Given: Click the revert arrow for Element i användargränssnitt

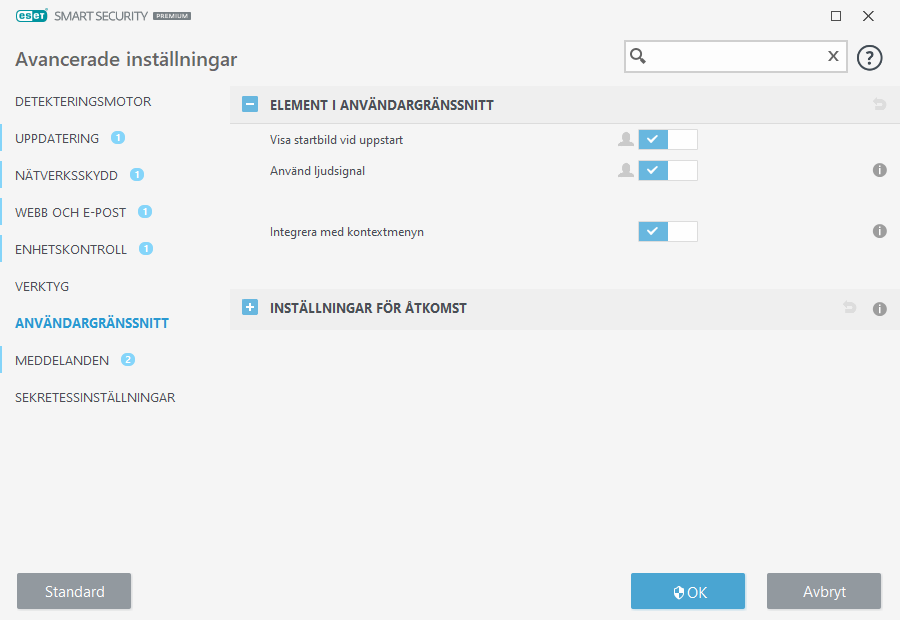Looking at the screenshot, I should [x=880, y=104].
